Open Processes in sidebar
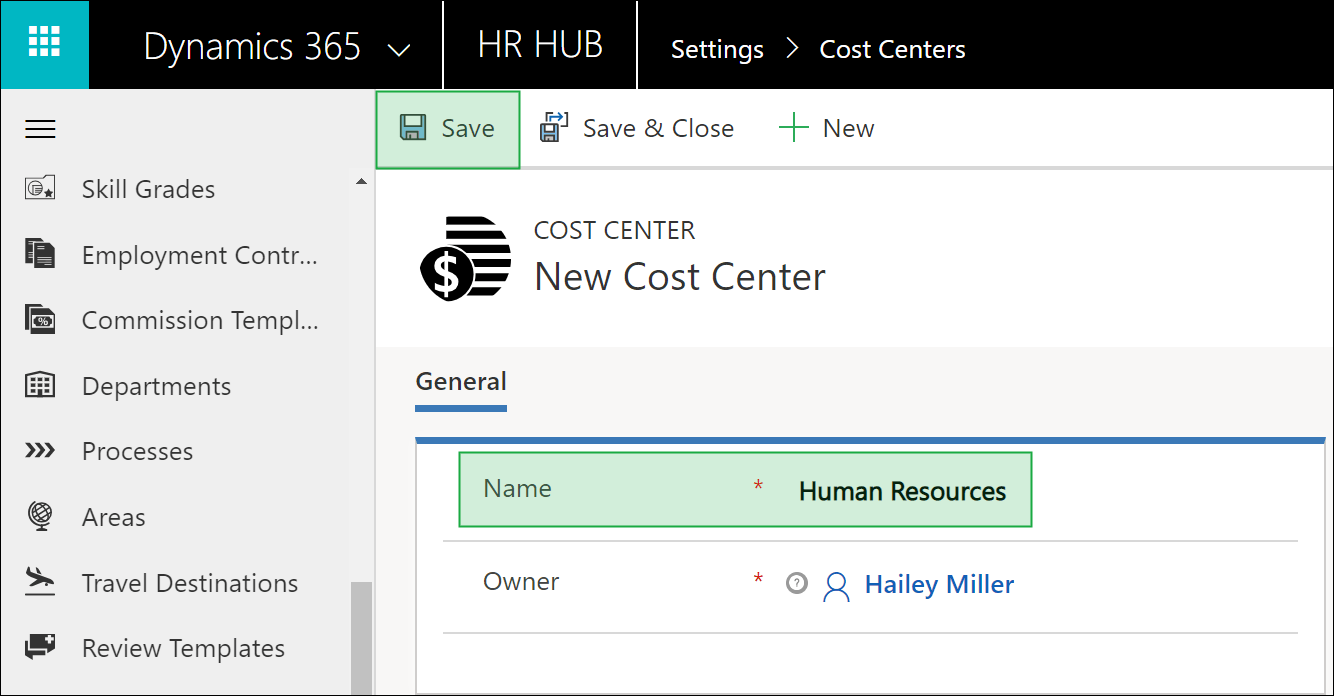The image size is (1334, 696). pyautogui.click(x=137, y=451)
